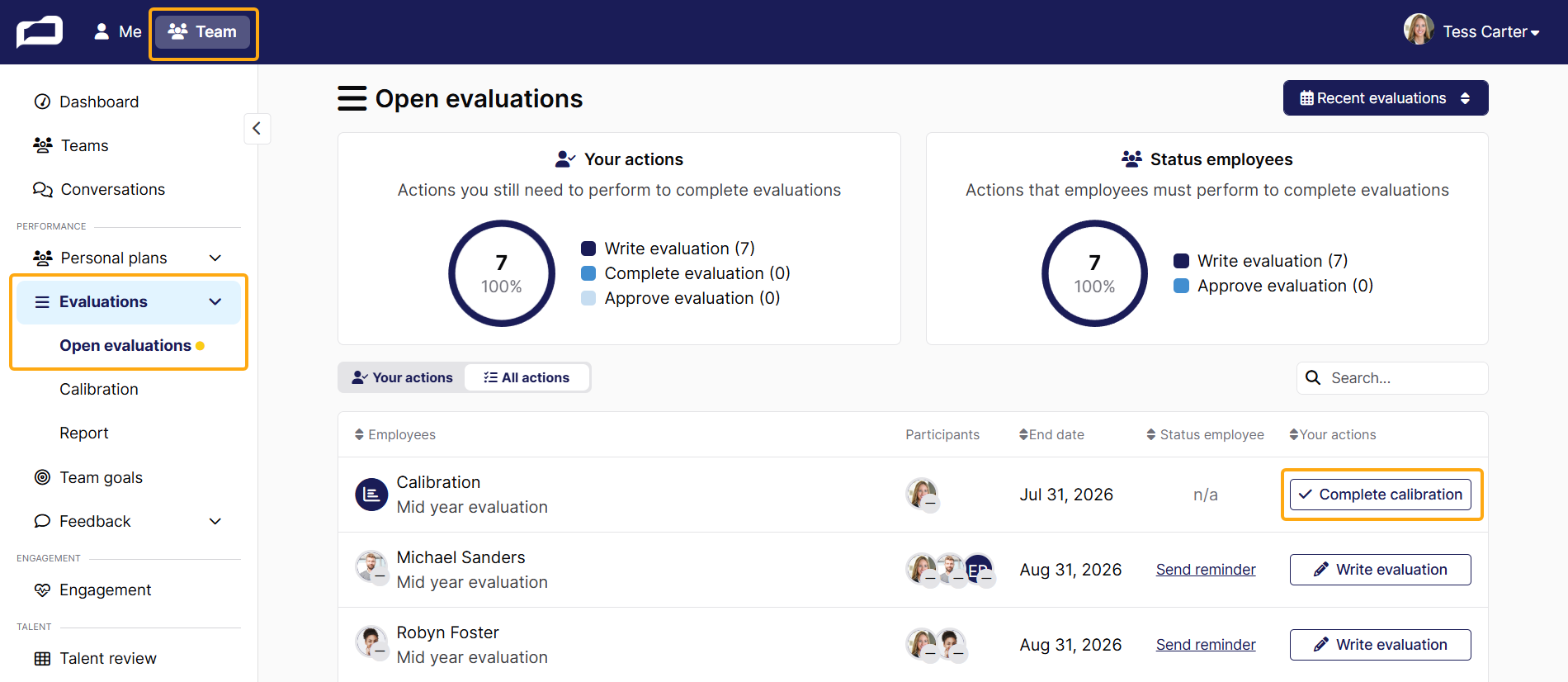The height and width of the screenshot is (682, 1568).
Task: Click the Write evaluation (7) swatch under Status employees
Action: pyautogui.click(x=1182, y=261)
